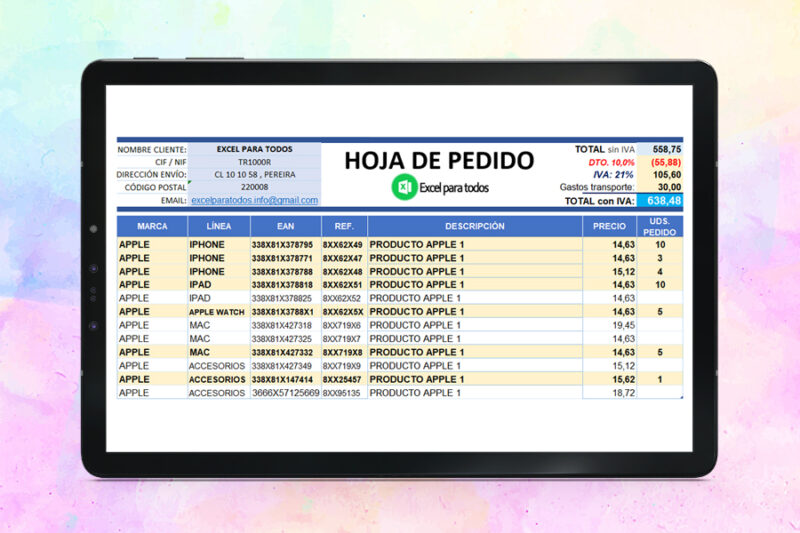
Task: Select reference cell '8XX62X5X'
Action: [x=344, y=312]
